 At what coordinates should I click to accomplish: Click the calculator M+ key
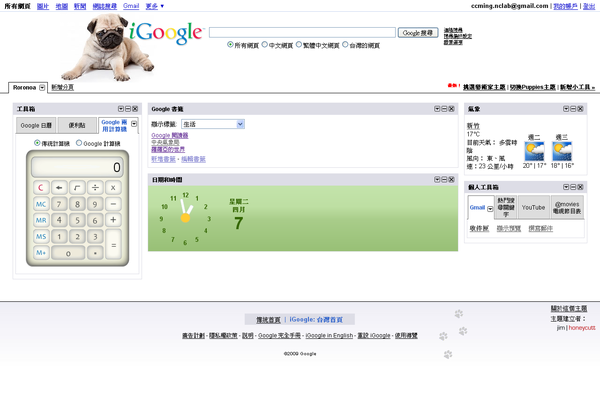click(41, 252)
